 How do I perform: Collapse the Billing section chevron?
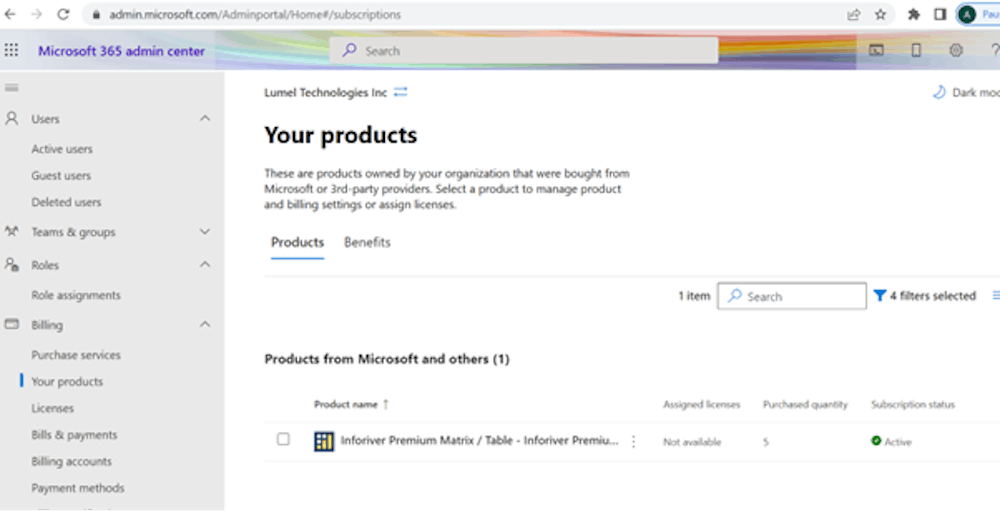click(x=205, y=324)
